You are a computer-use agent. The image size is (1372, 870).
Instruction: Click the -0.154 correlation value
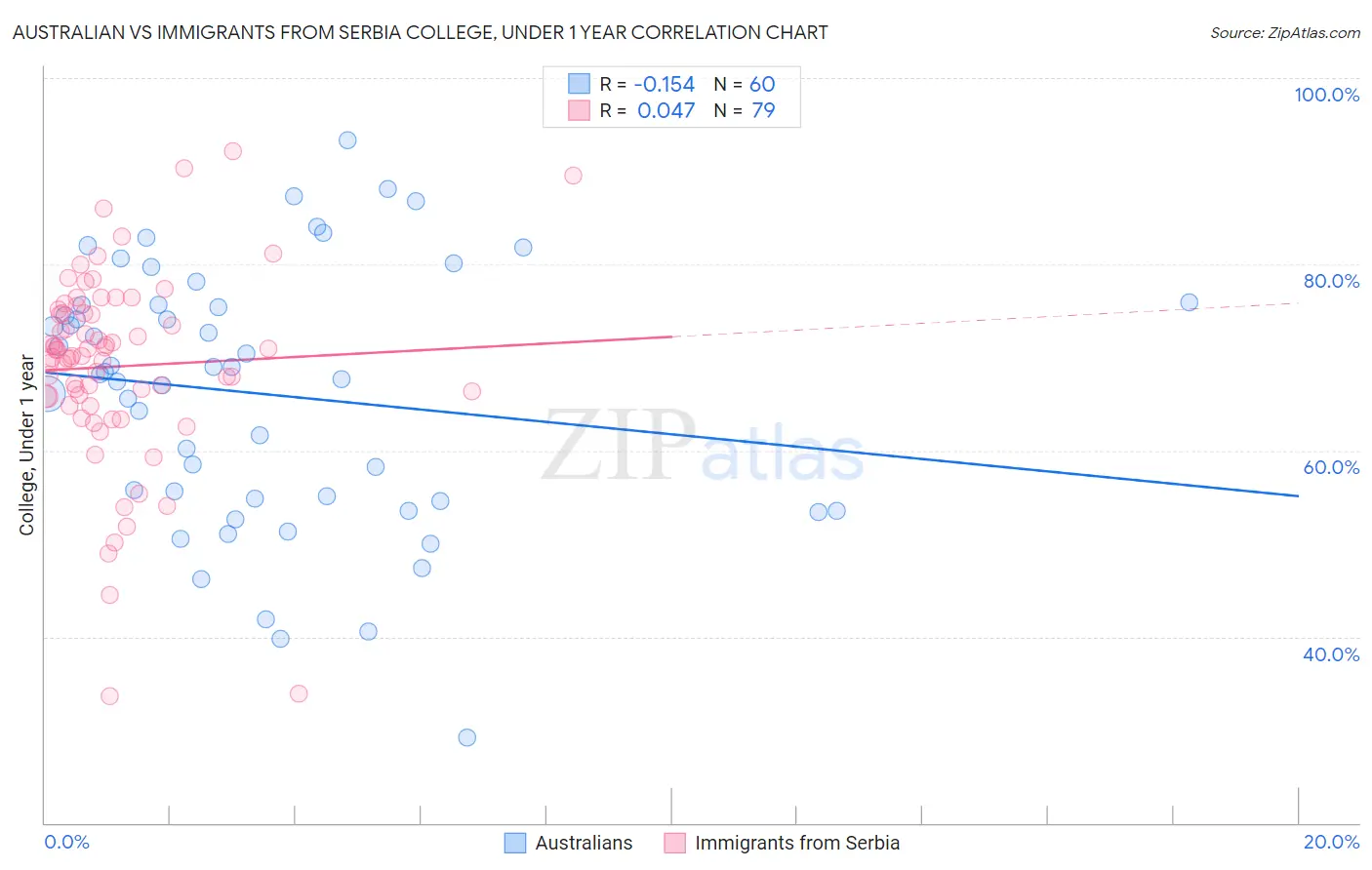(664, 84)
